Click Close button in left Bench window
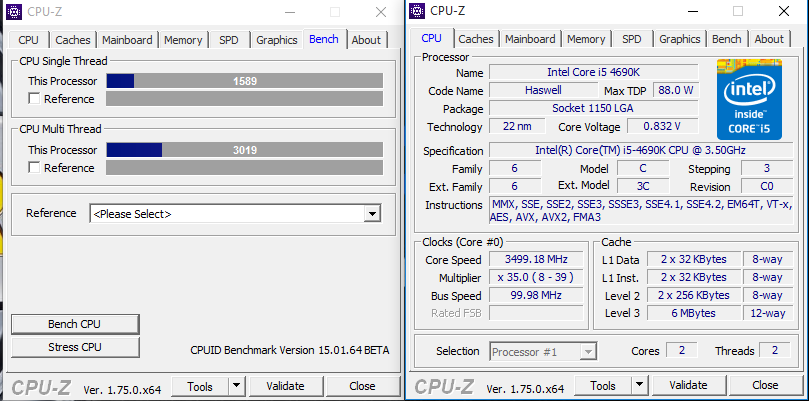 [x=362, y=386]
